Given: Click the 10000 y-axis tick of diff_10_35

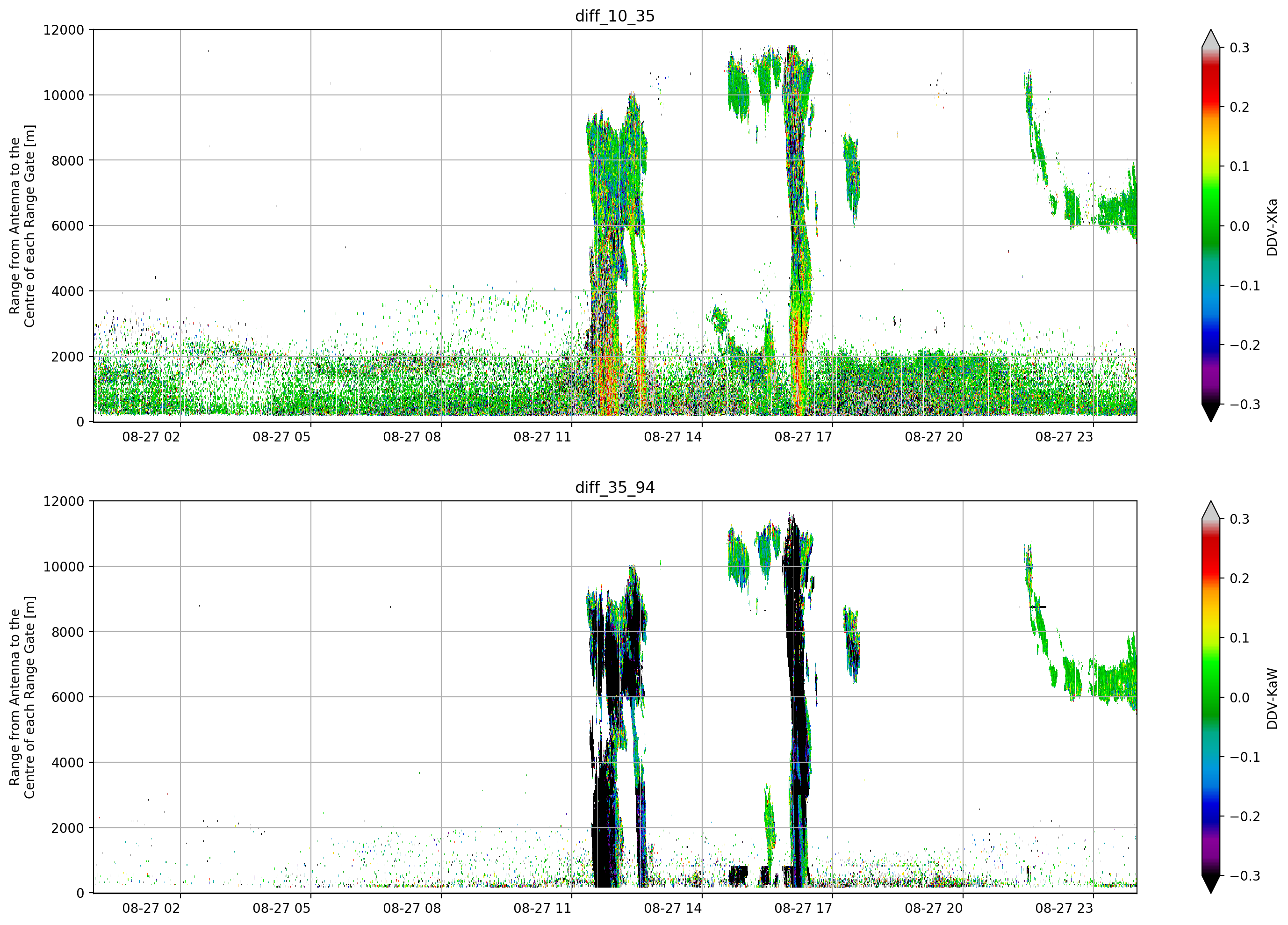Looking at the screenshot, I should point(64,95).
